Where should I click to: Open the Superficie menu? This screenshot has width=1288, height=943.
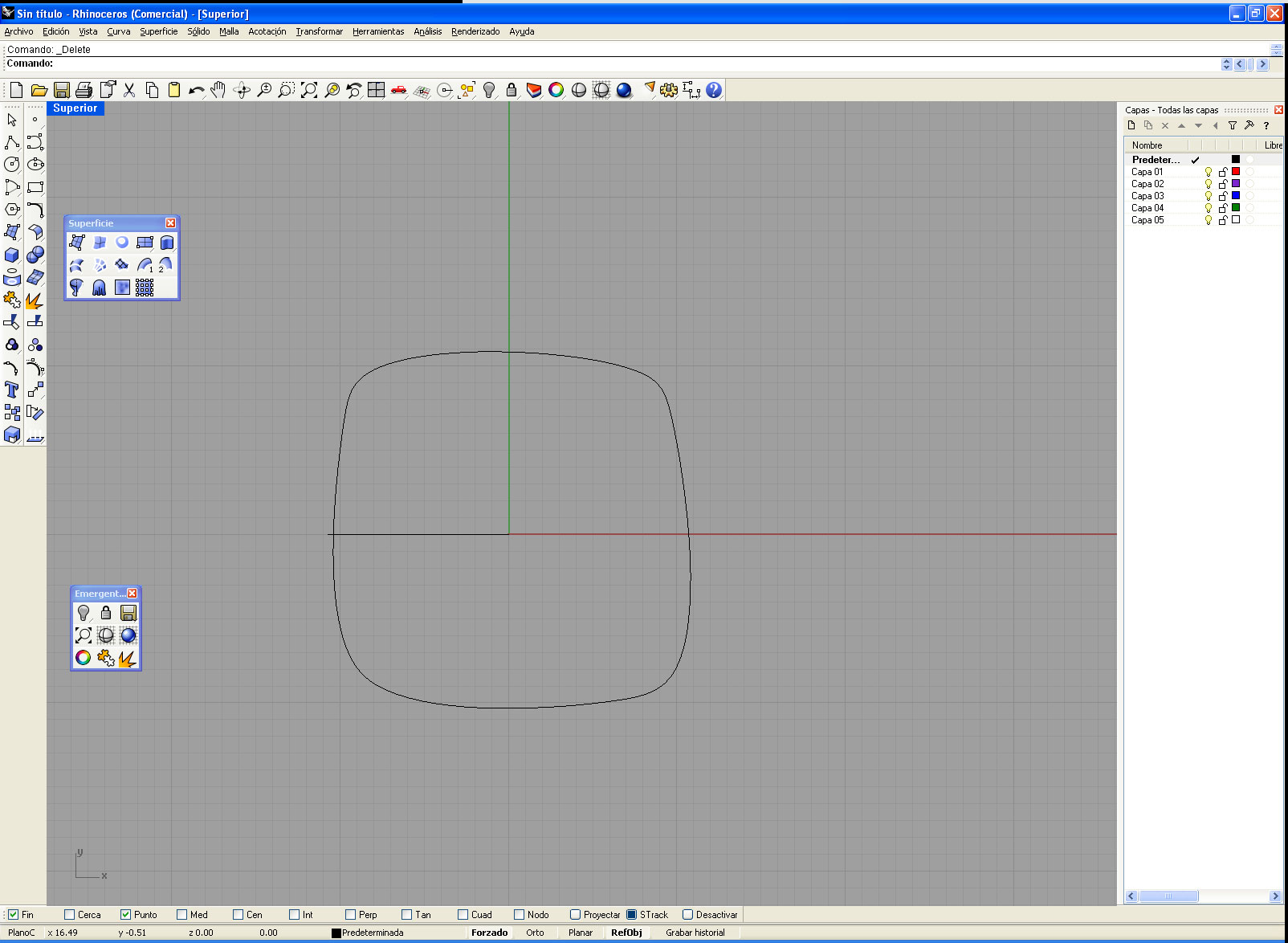coord(159,31)
